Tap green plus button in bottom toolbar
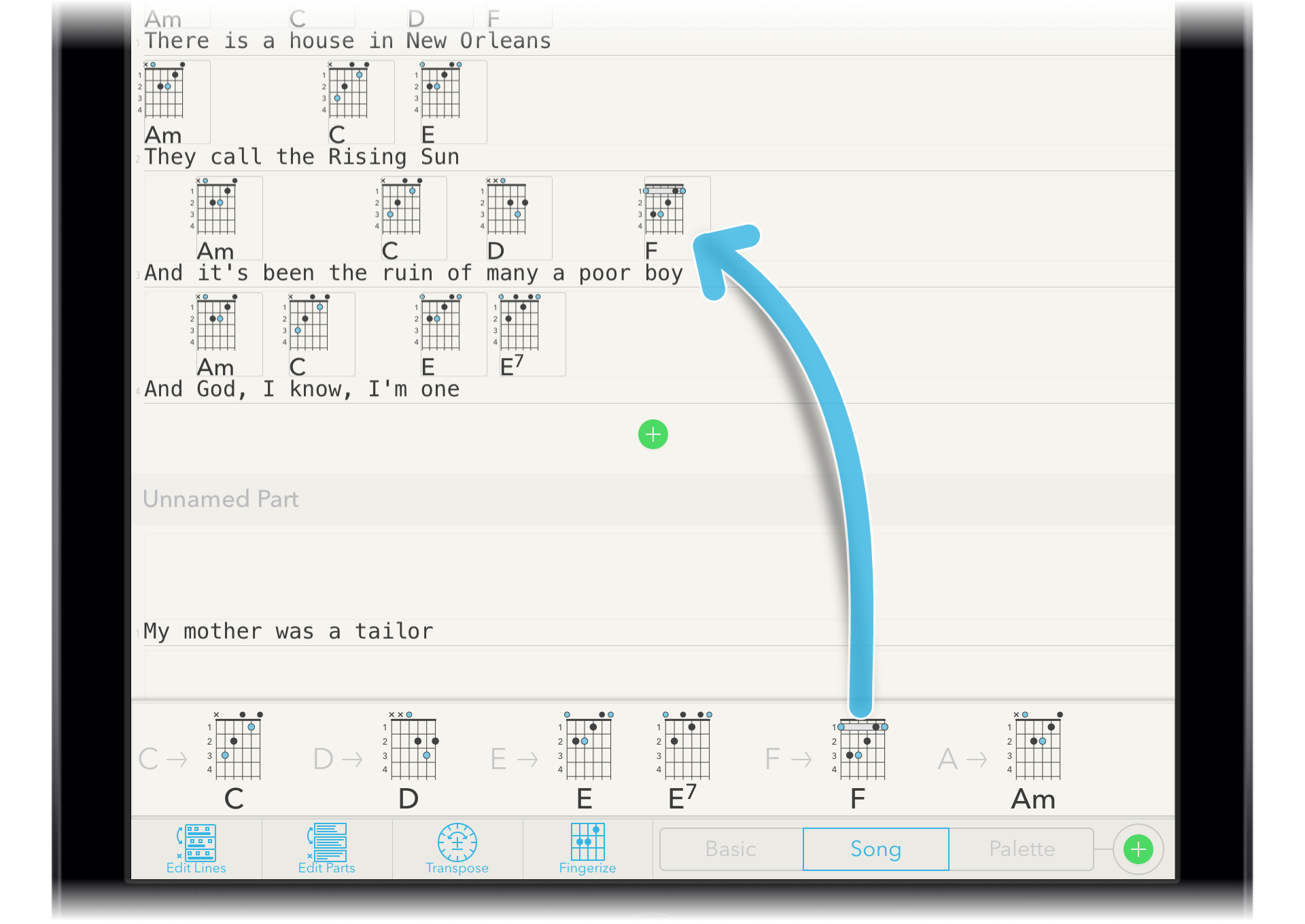This screenshot has height=924, width=1305. 1138,849
